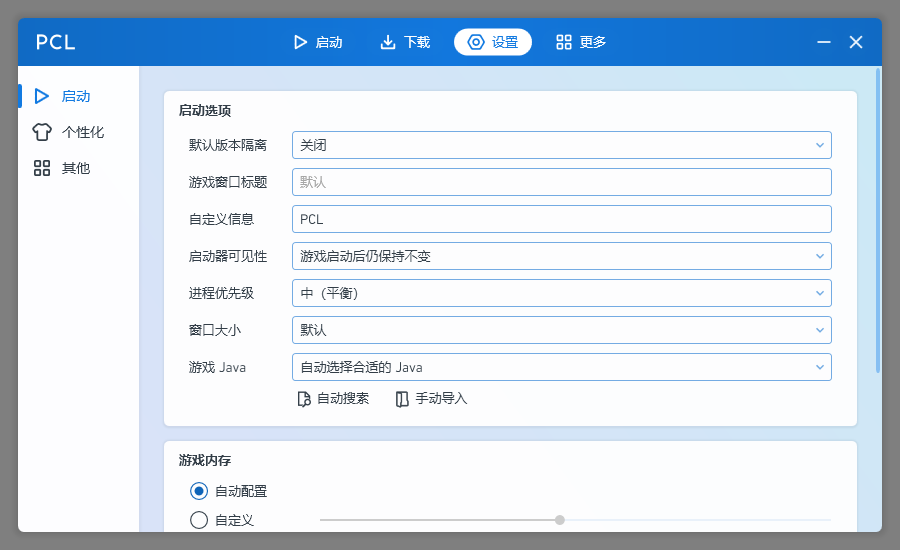The height and width of the screenshot is (550, 900).
Task: Click the 自定义信息 field containing PCL
Action: click(561, 219)
